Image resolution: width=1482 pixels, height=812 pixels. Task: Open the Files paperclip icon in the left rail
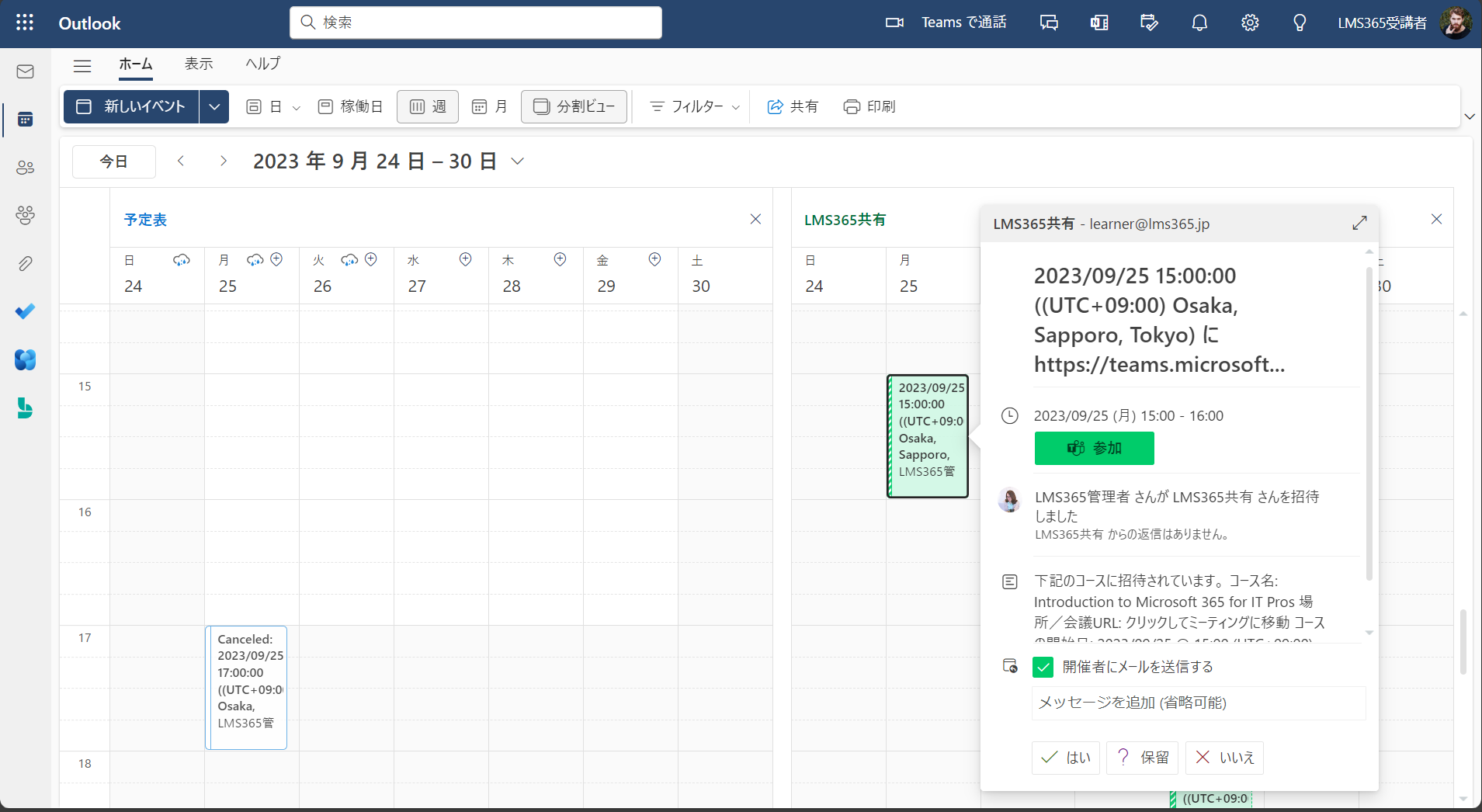pos(25,264)
